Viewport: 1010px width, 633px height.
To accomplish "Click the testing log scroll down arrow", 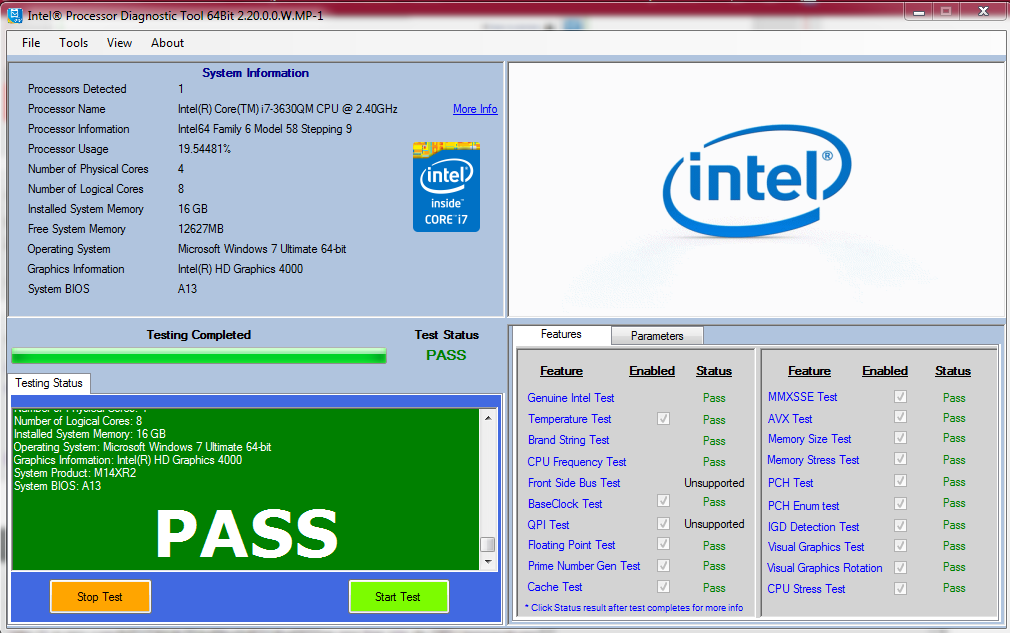I will [x=488, y=562].
